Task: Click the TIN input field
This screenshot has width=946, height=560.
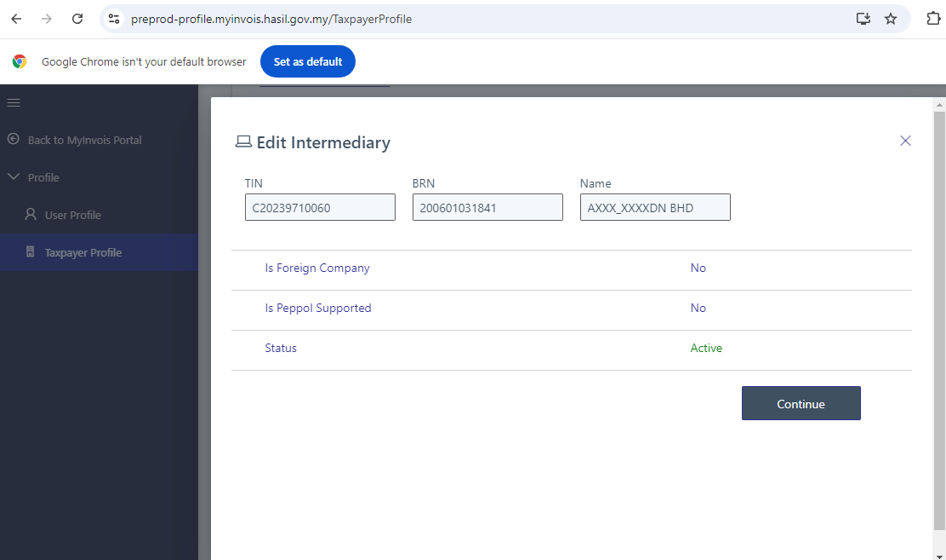Action: [x=320, y=207]
